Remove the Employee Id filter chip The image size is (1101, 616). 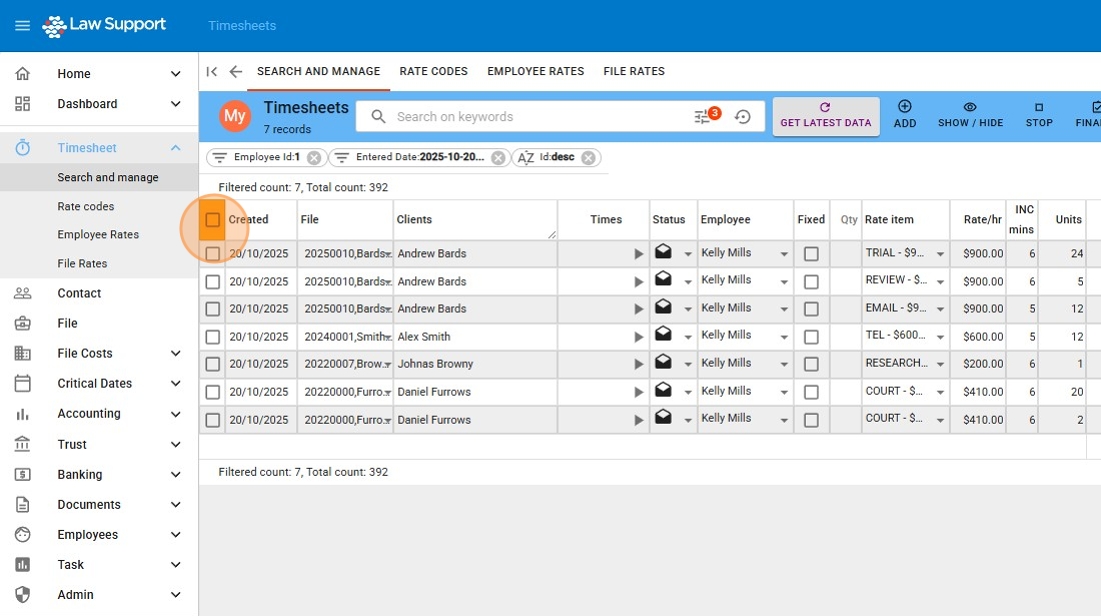(314, 158)
